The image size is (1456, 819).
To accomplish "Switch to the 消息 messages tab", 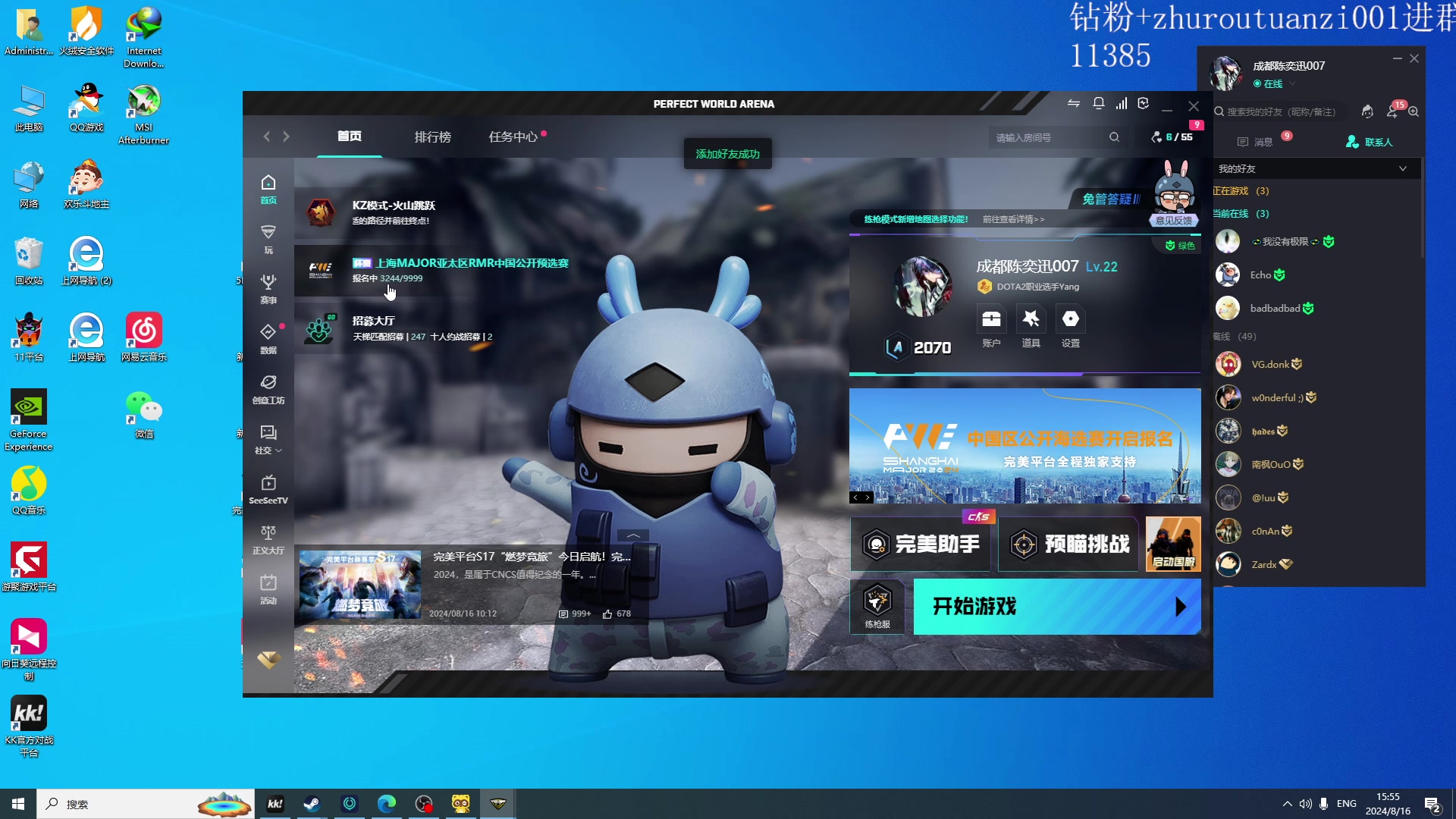I will pyautogui.click(x=1255, y=142).
